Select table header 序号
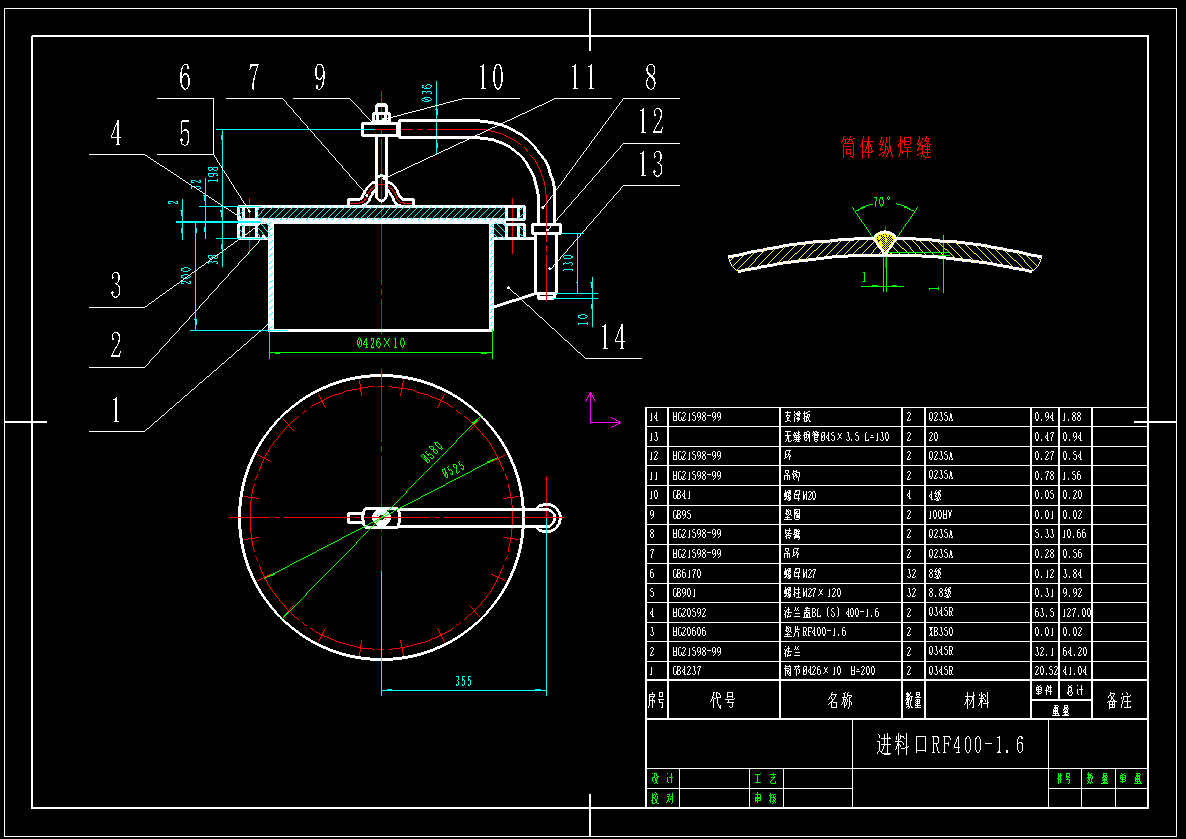1186x839 pixels. (x=656, y=700)
